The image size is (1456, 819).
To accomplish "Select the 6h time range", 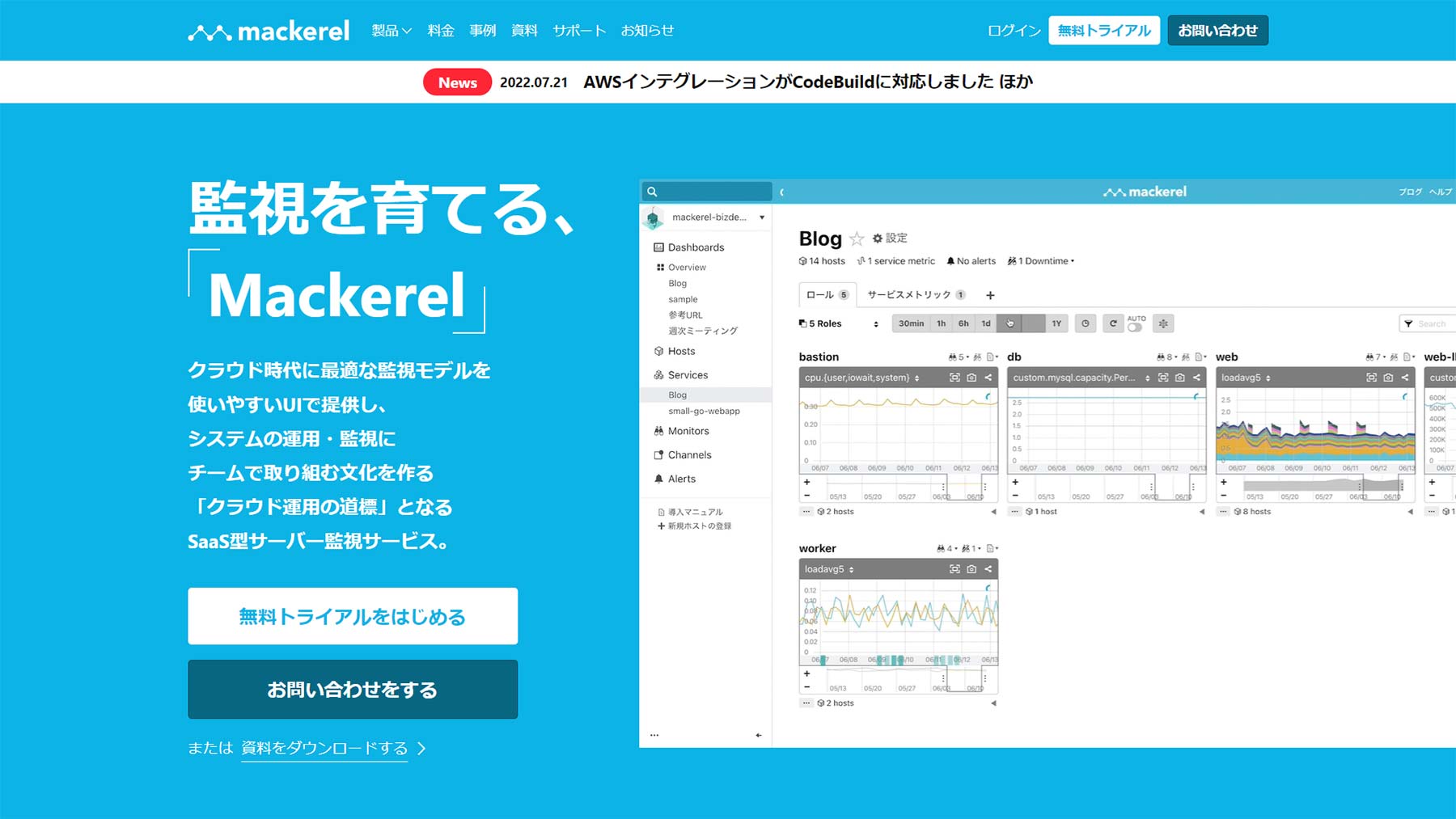I will [963, 324].
